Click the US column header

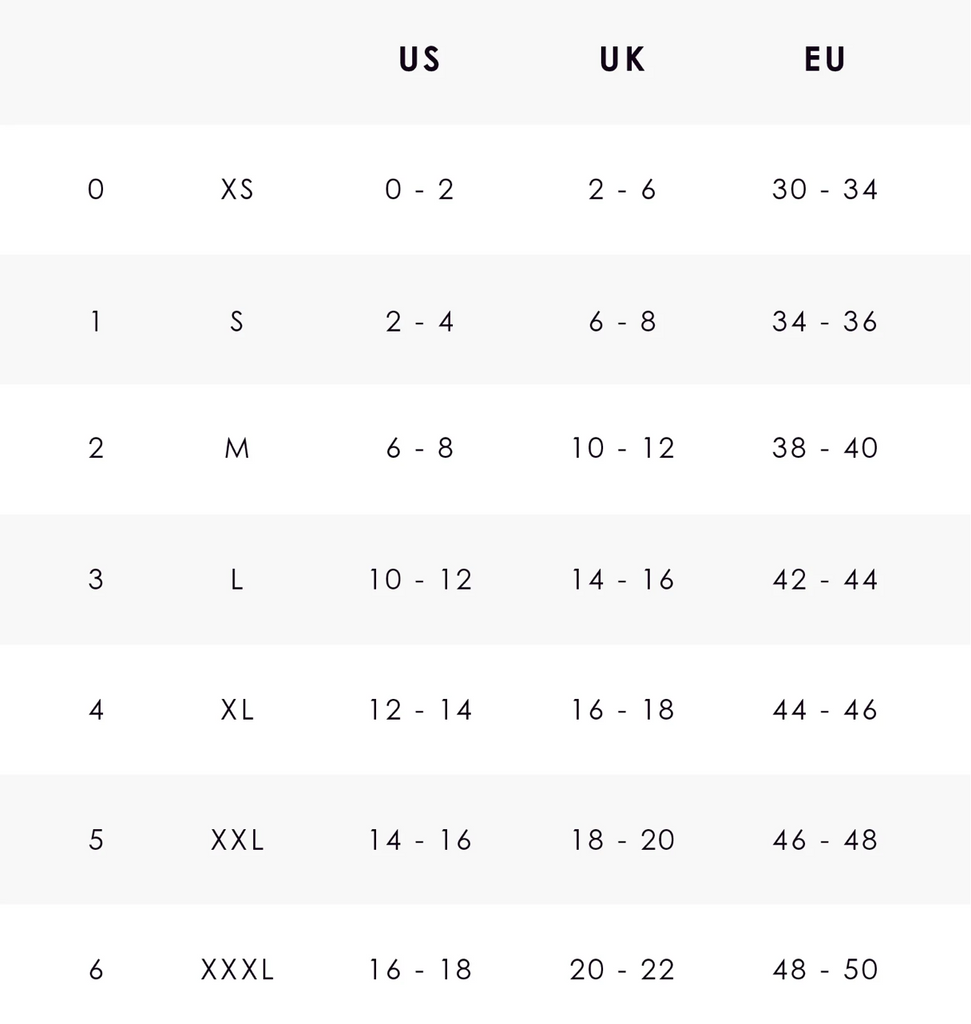coord(420,60)
